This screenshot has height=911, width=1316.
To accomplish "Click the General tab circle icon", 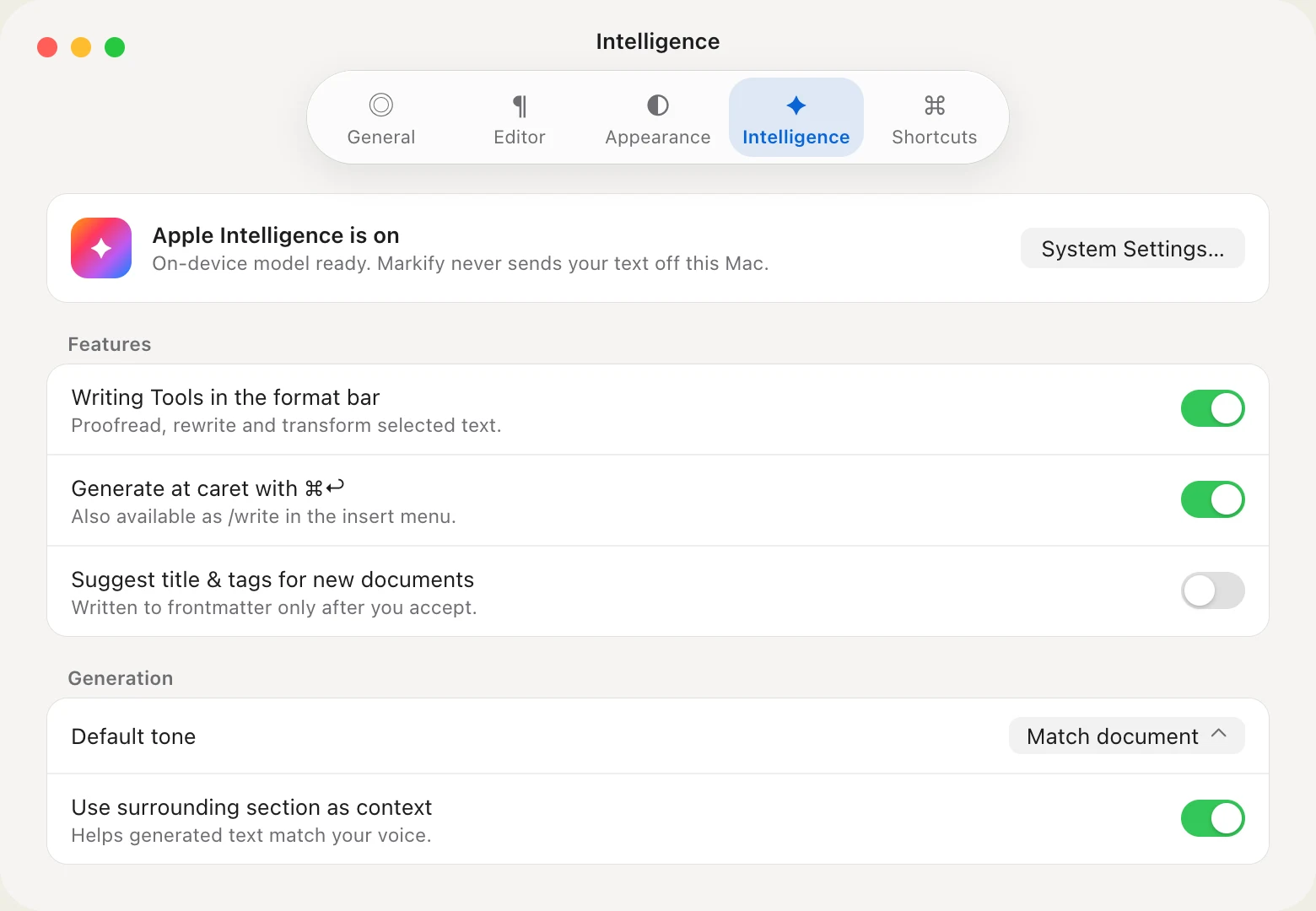I will point(381,105).
